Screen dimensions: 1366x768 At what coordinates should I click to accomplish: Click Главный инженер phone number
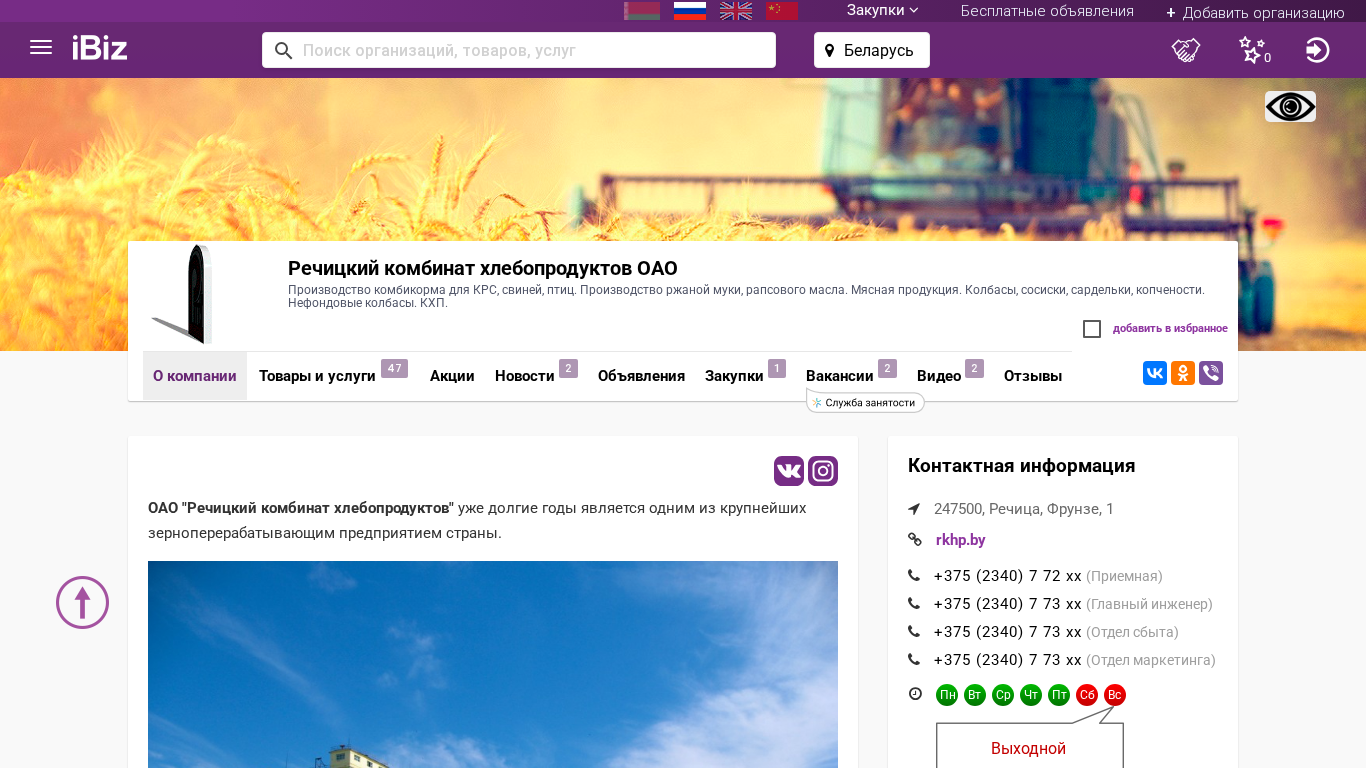pyautogui.click(x=1007, y=604)
